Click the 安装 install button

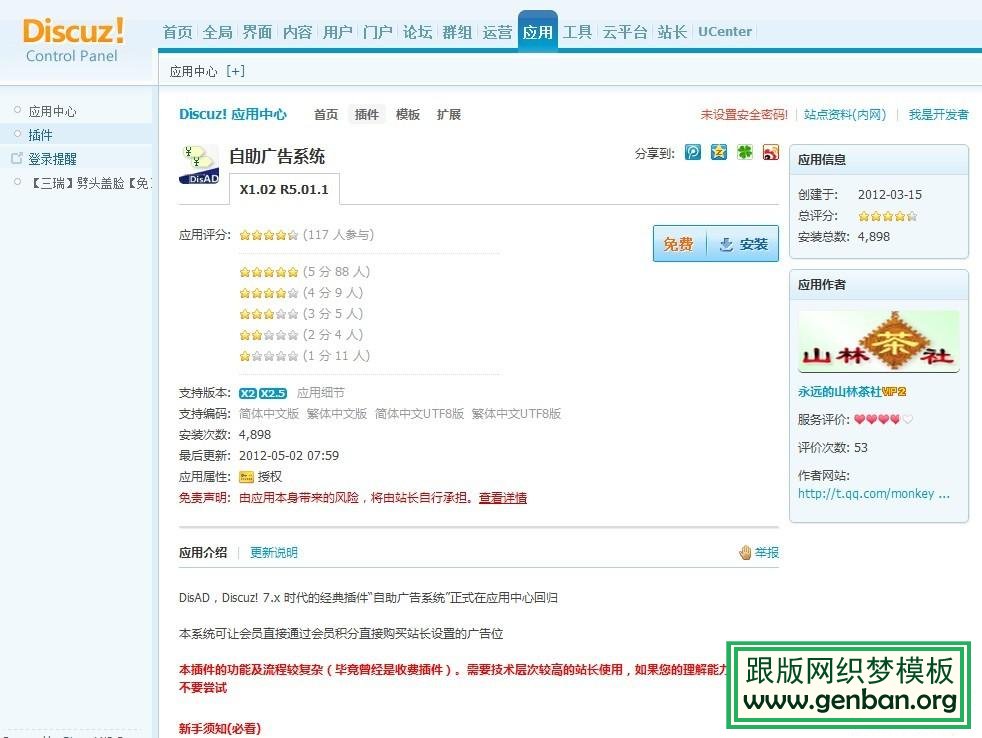(743, 244)
